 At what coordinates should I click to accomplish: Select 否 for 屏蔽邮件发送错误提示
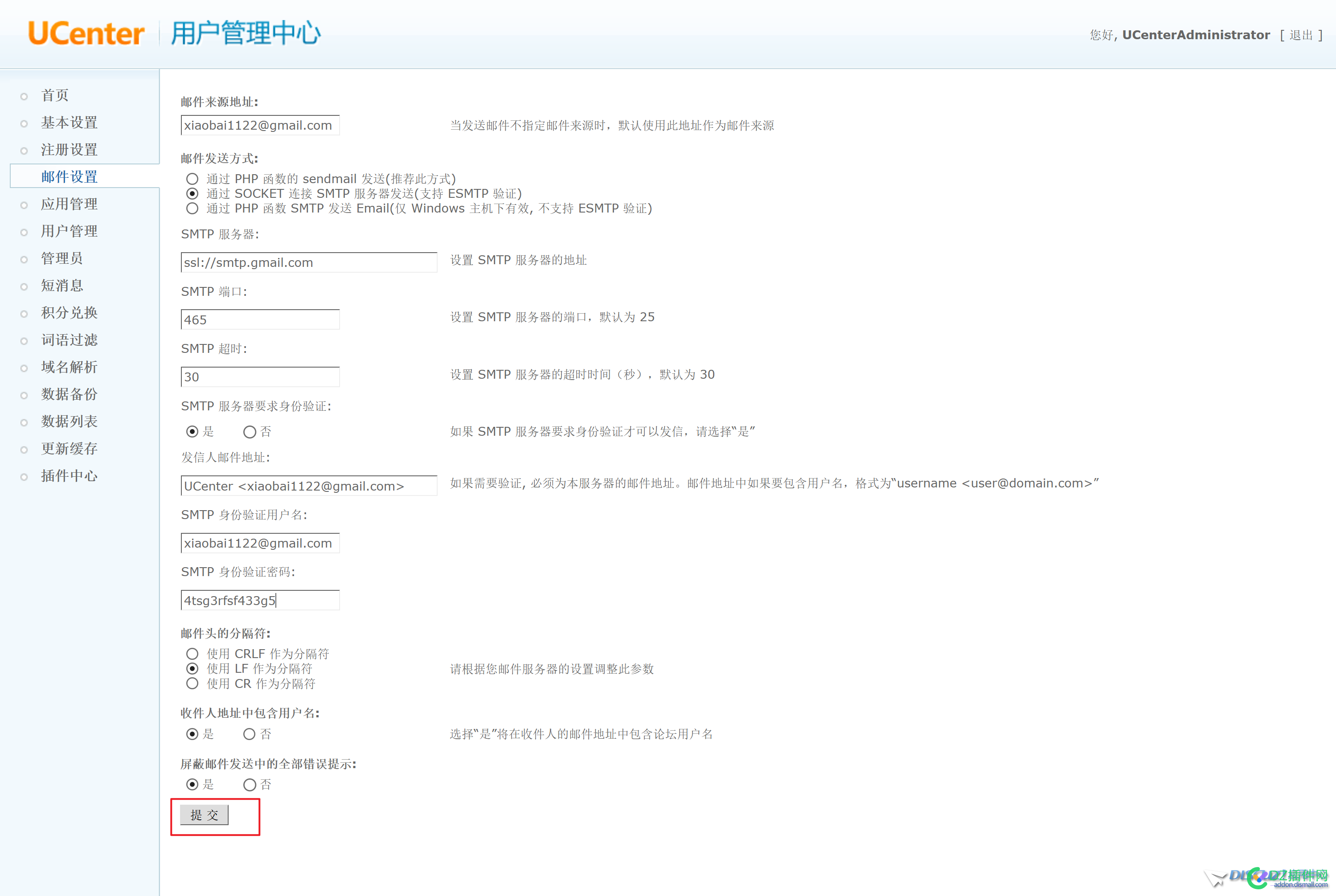tap(250, 785)
